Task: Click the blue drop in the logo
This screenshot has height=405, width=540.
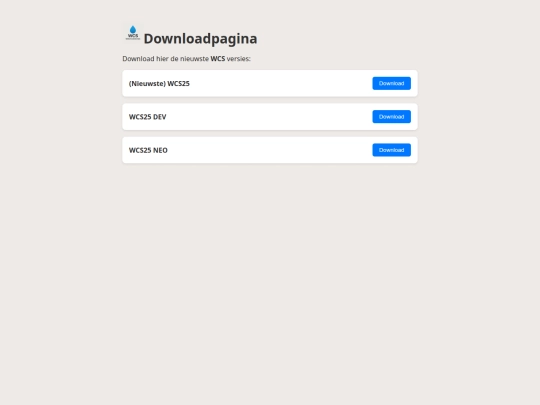Action: click(133, 30)
